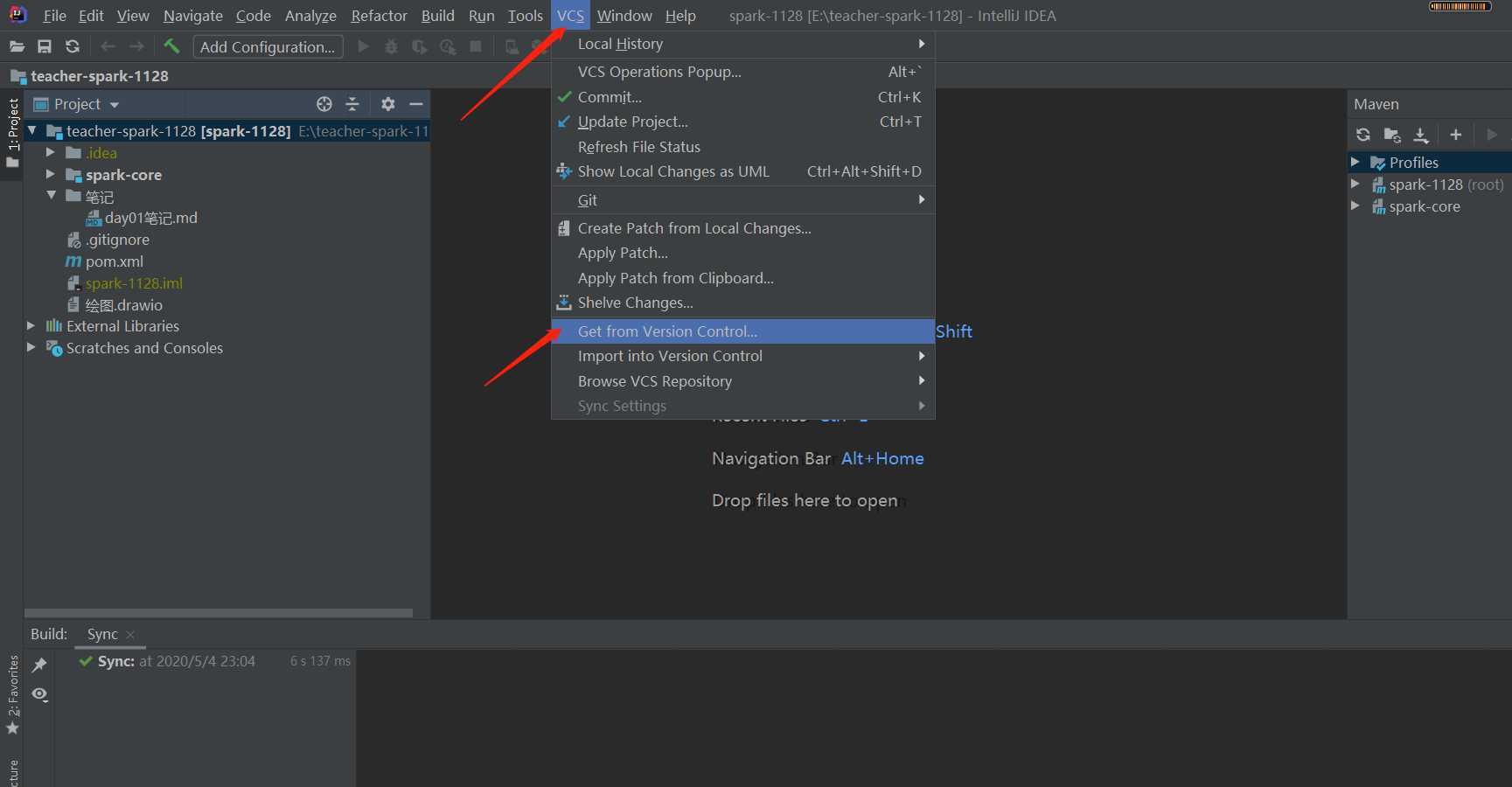Open the 1: Project side tab
This screenshot has width=1512, height=787.
point(12,134)
